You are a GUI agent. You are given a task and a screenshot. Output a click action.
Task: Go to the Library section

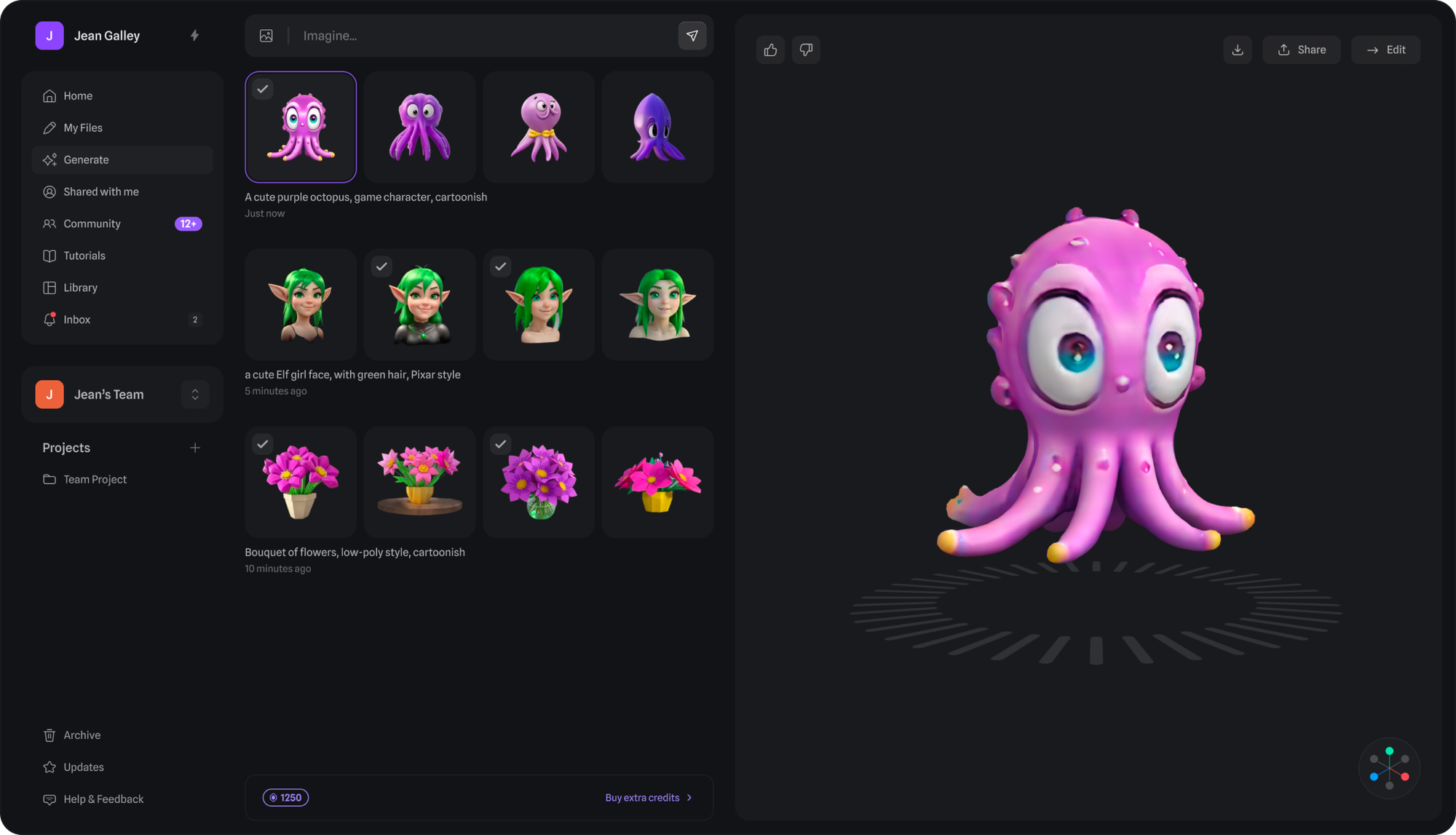point(80,288)
